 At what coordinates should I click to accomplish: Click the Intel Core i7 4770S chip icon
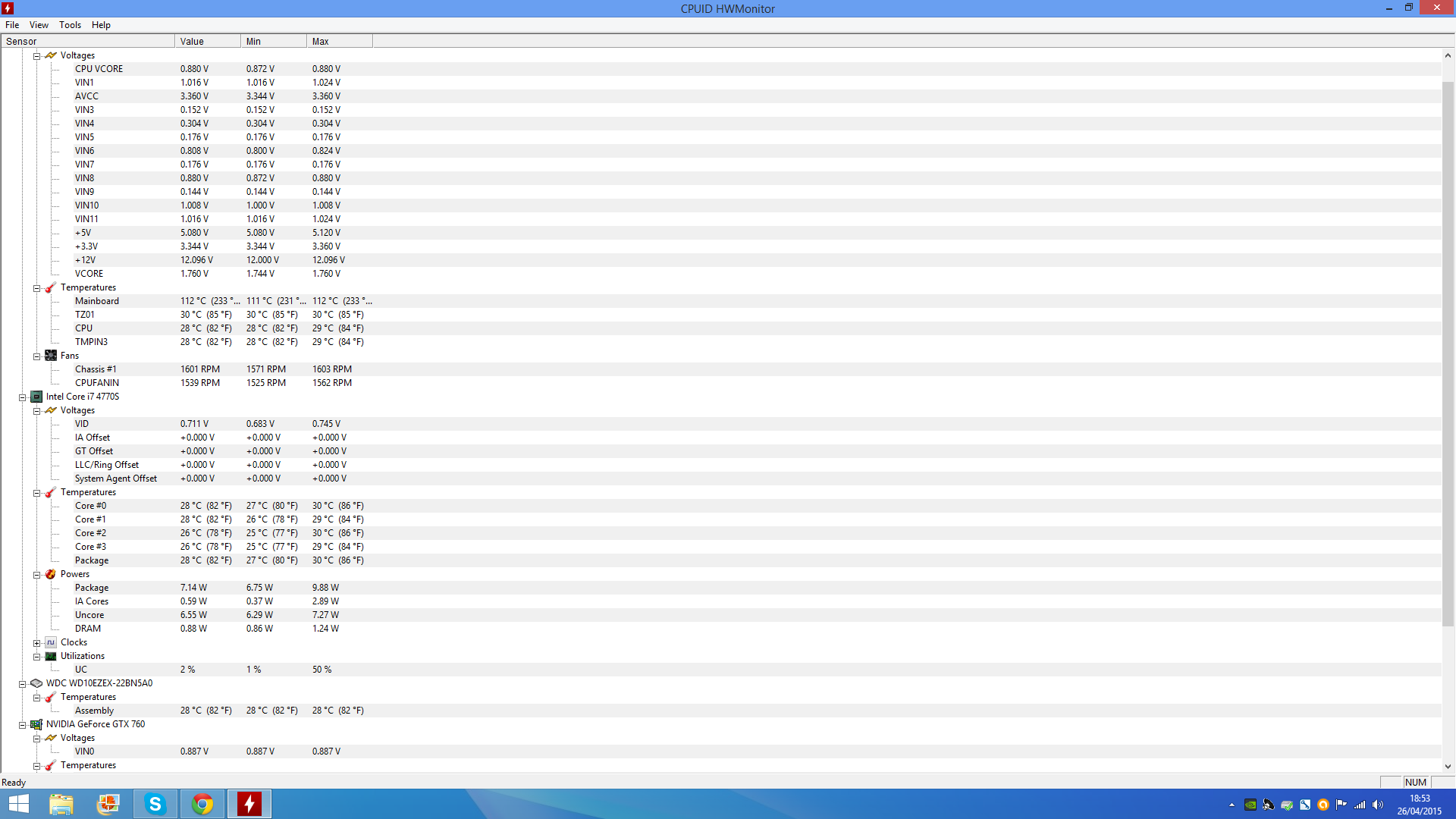pos(36,397)
